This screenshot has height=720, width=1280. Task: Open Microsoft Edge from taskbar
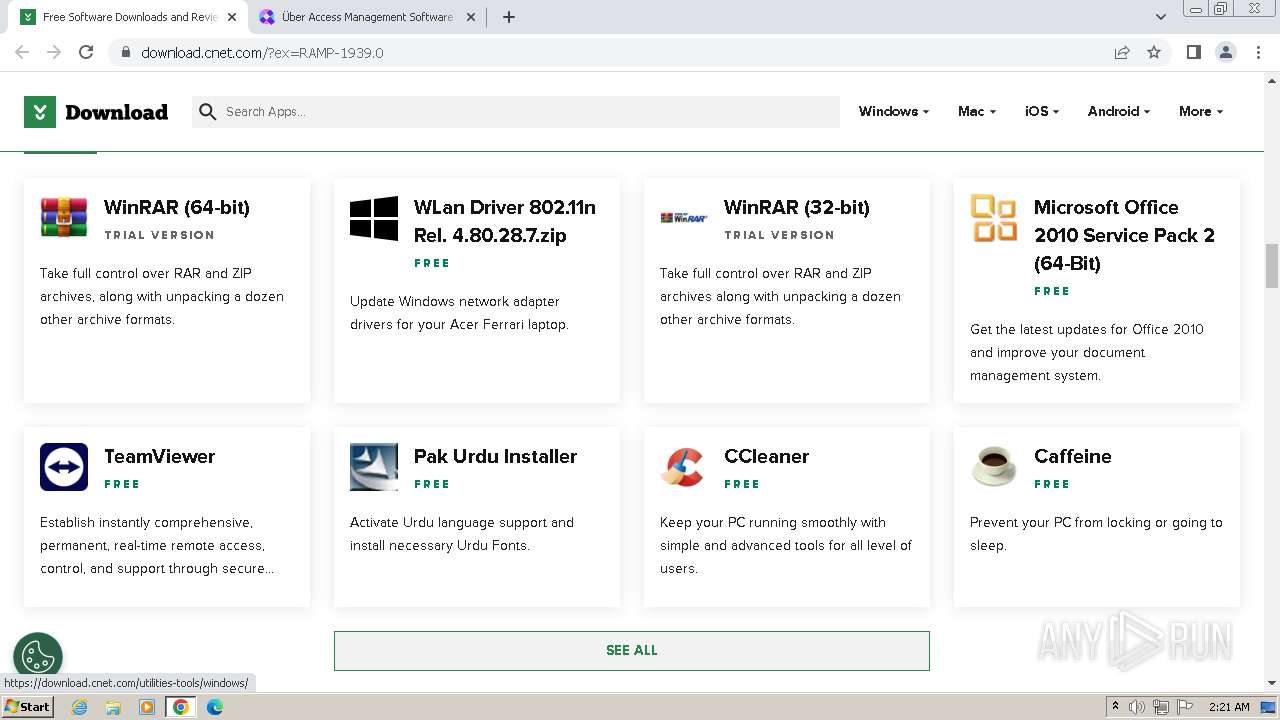coord(215,707)
